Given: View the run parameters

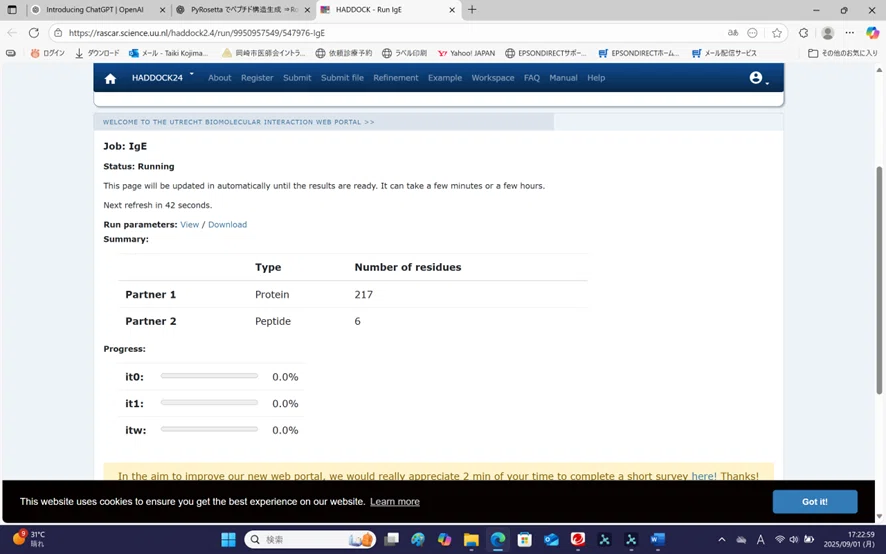Looking at the screenshot, I should pyautogui.click(x=189, y=224).
